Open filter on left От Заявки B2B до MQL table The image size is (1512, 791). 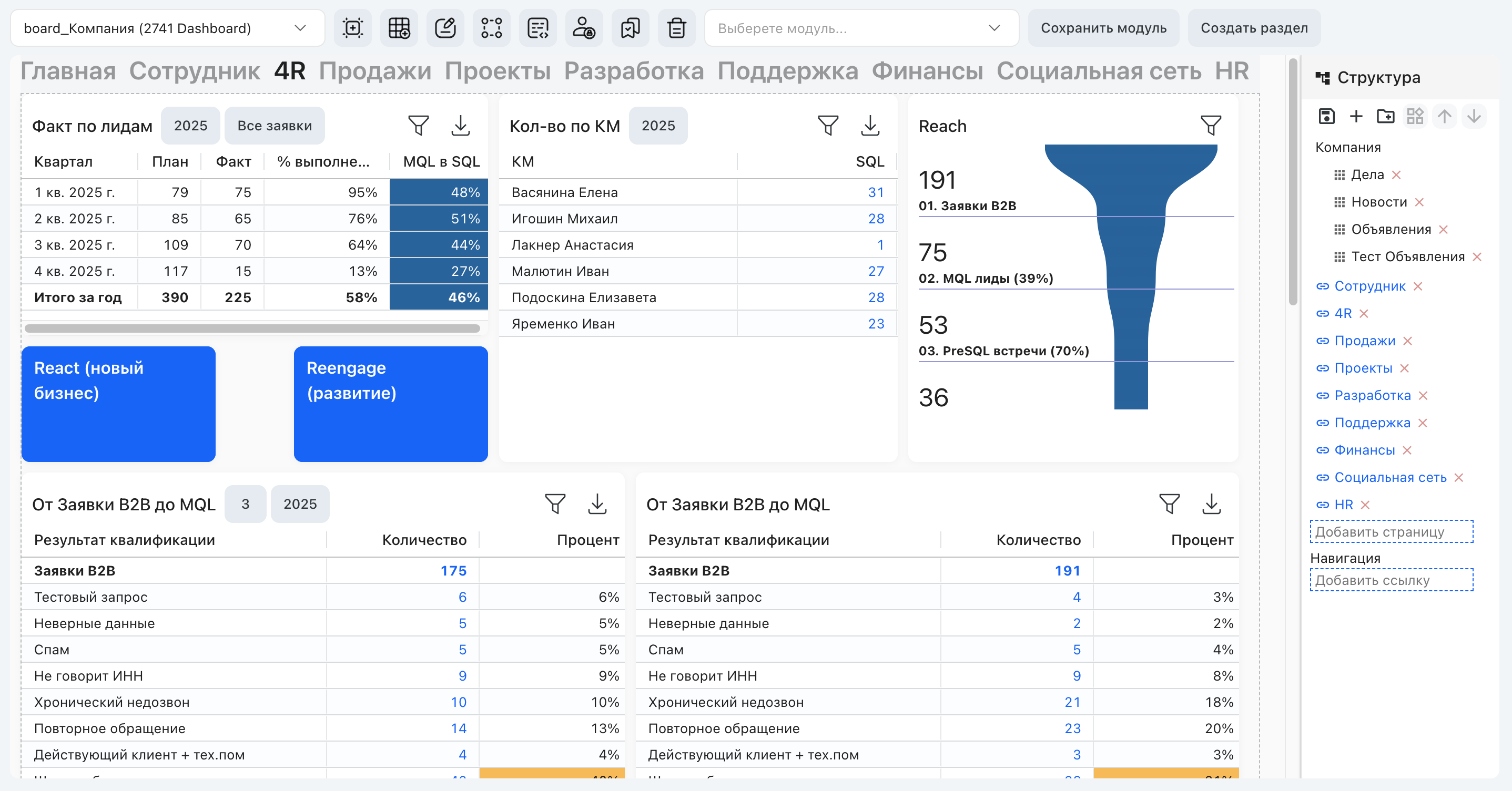tap(555, 504)
